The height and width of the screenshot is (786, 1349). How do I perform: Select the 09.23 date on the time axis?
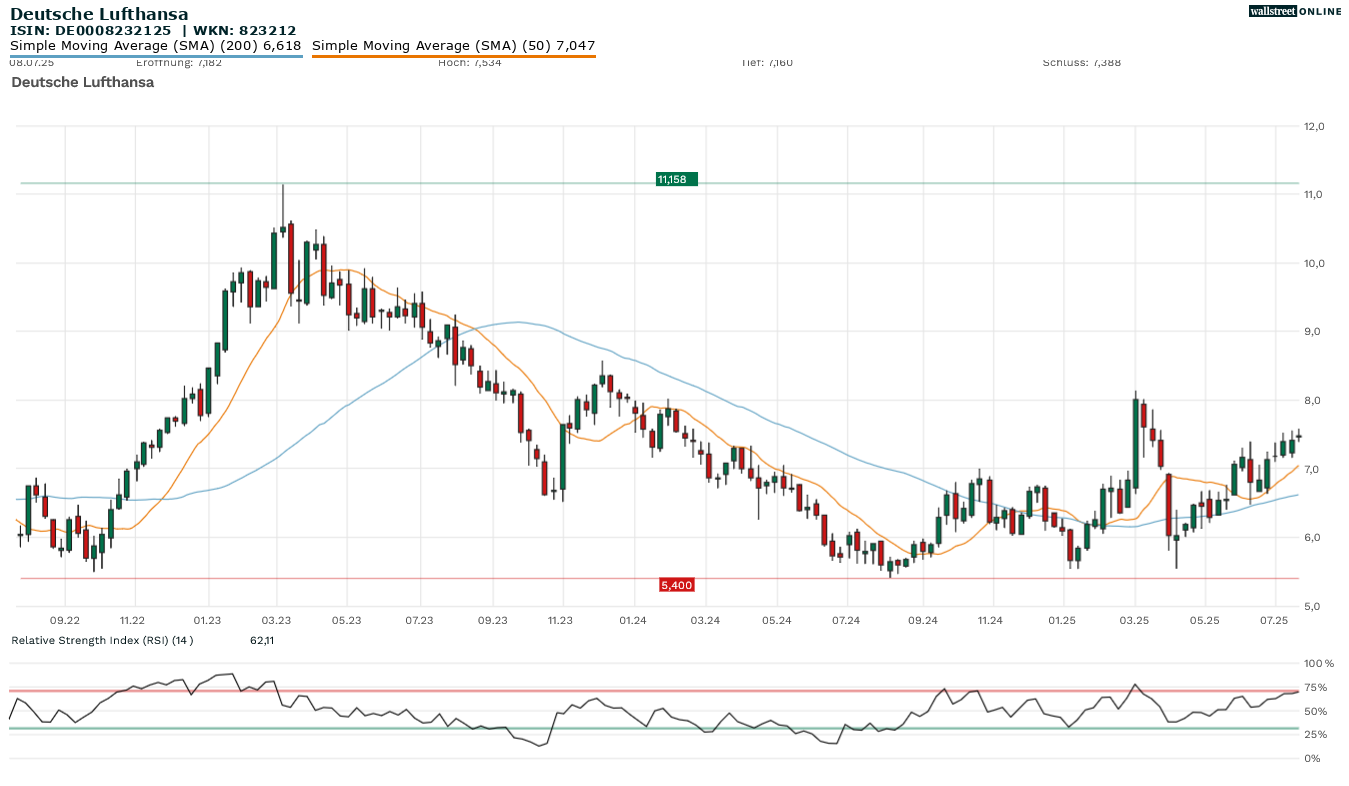[493, 621]
